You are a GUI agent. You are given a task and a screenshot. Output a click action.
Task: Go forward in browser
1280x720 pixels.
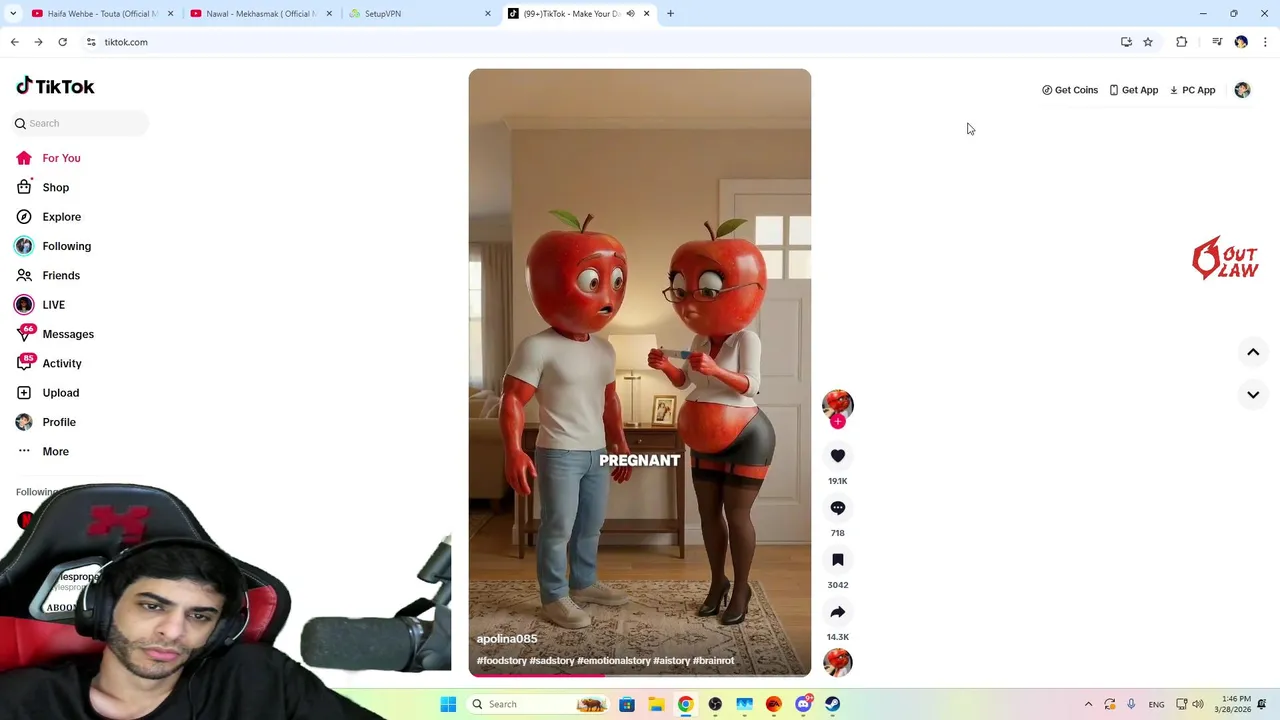click(x=38, y=42)
